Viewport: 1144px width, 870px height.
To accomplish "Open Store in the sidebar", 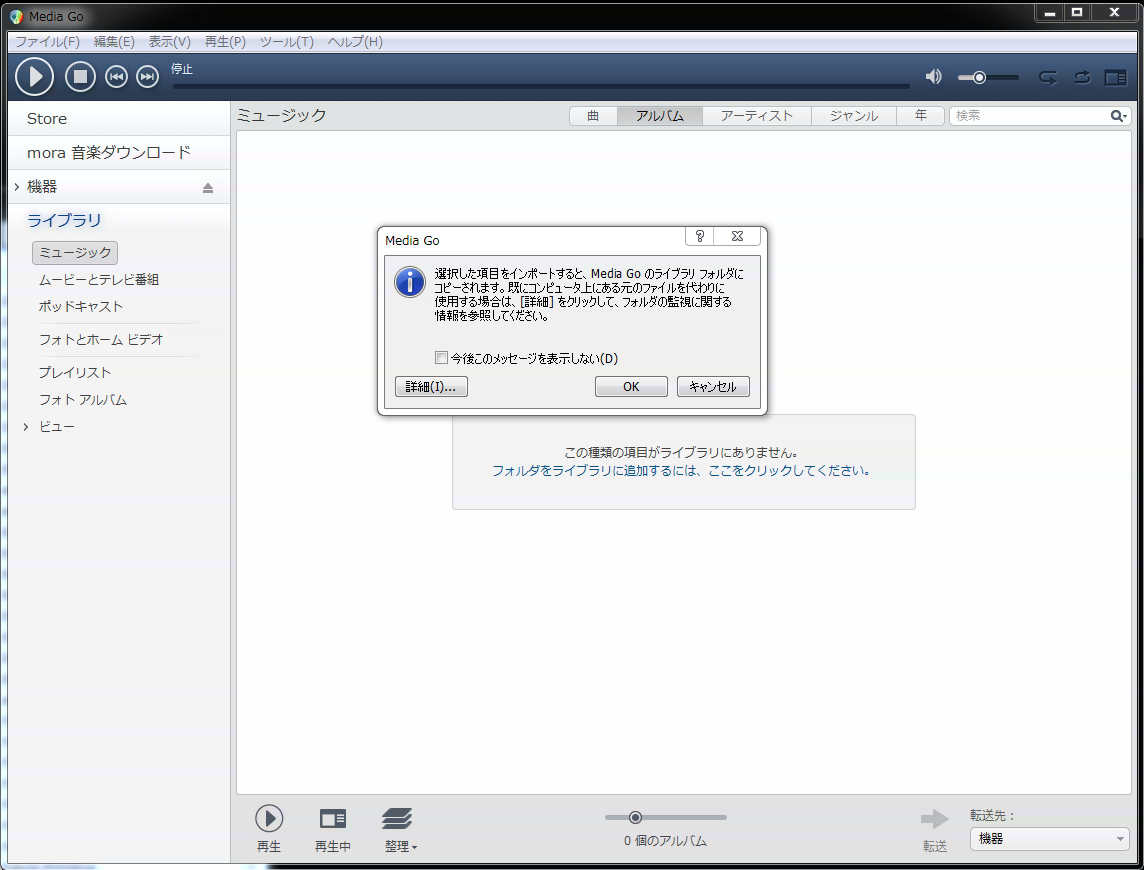I will pos(119,118).
